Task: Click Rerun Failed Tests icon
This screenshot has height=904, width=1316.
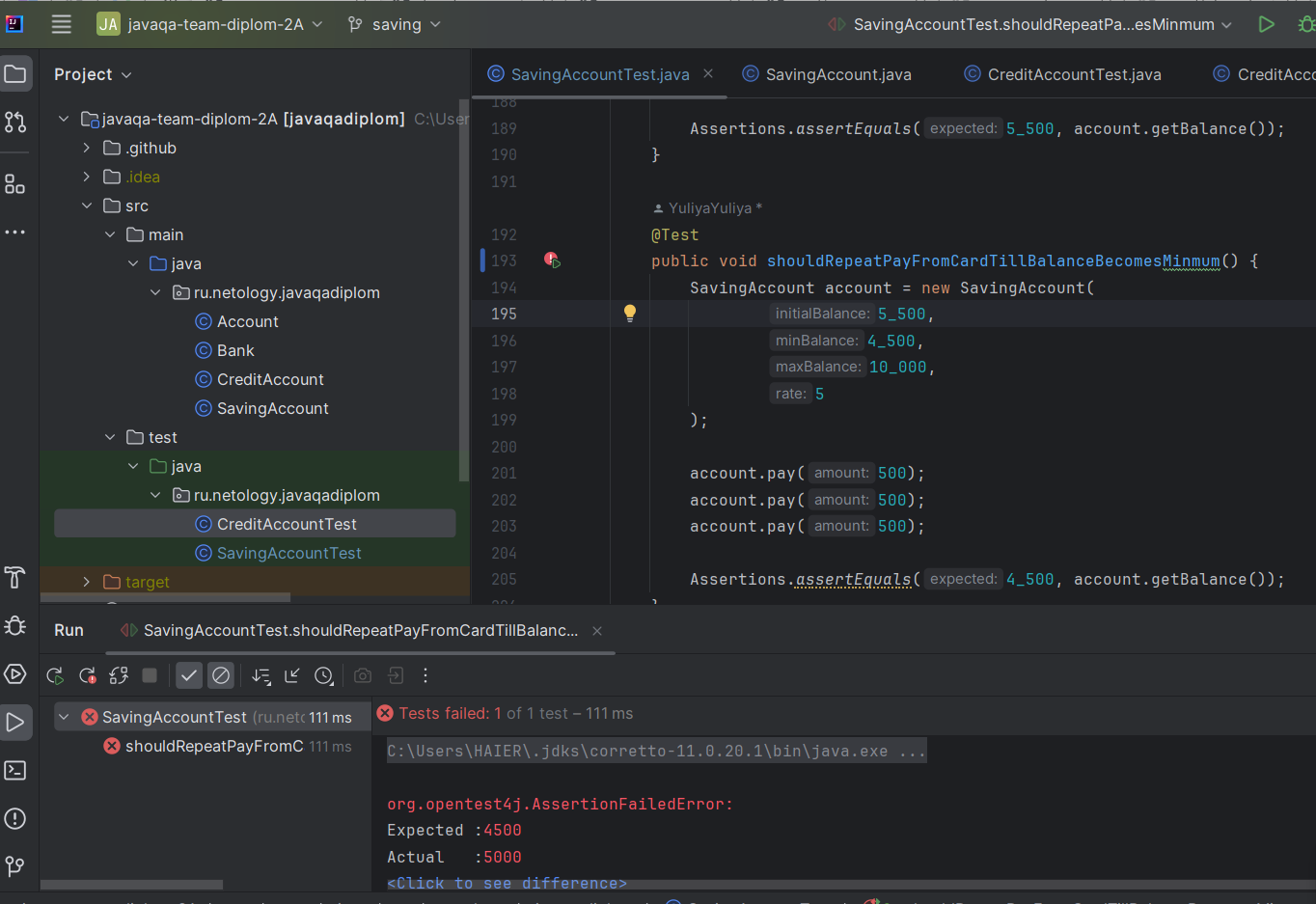Action: [x=87, y=675]
